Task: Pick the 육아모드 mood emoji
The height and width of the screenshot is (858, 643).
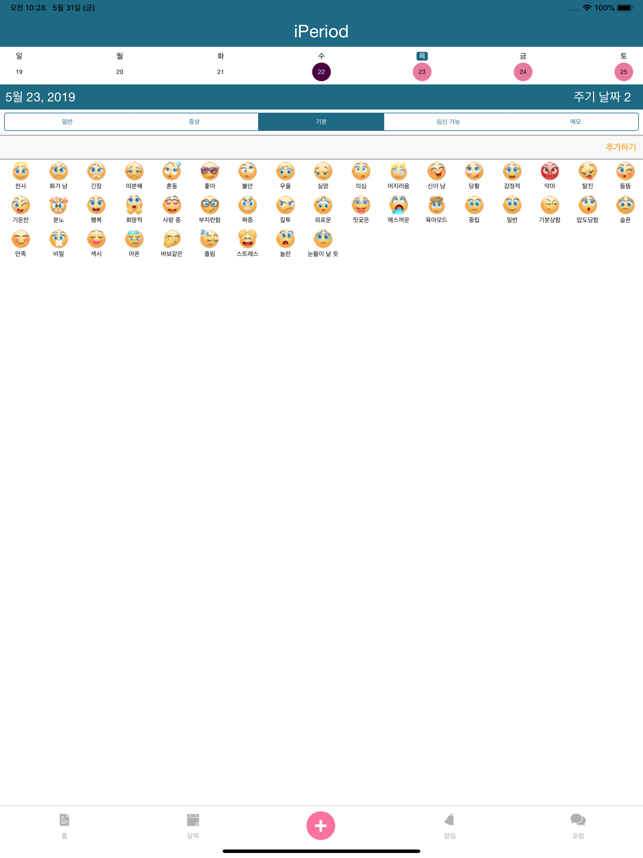Action: click(x=436, y=207)
